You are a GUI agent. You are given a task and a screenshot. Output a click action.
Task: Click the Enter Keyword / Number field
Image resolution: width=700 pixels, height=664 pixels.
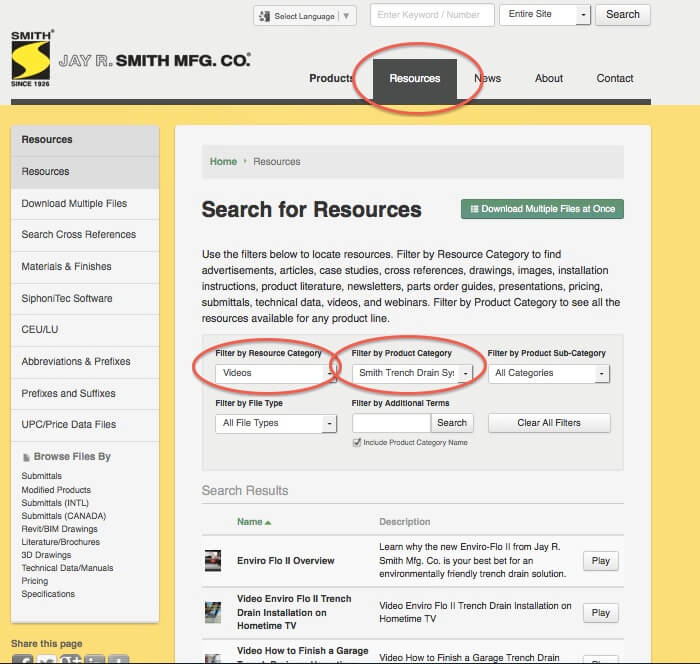(x=431, y=15)
